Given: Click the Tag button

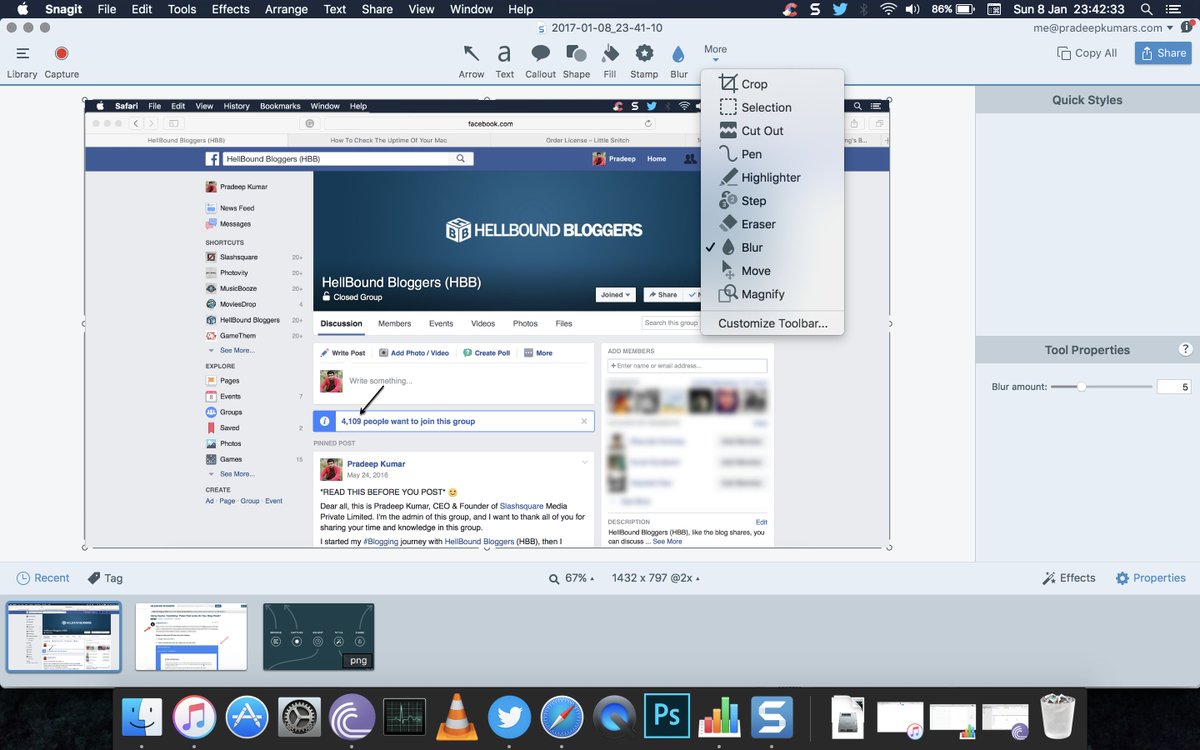Looking at the screenshot, I should [105, 578].
